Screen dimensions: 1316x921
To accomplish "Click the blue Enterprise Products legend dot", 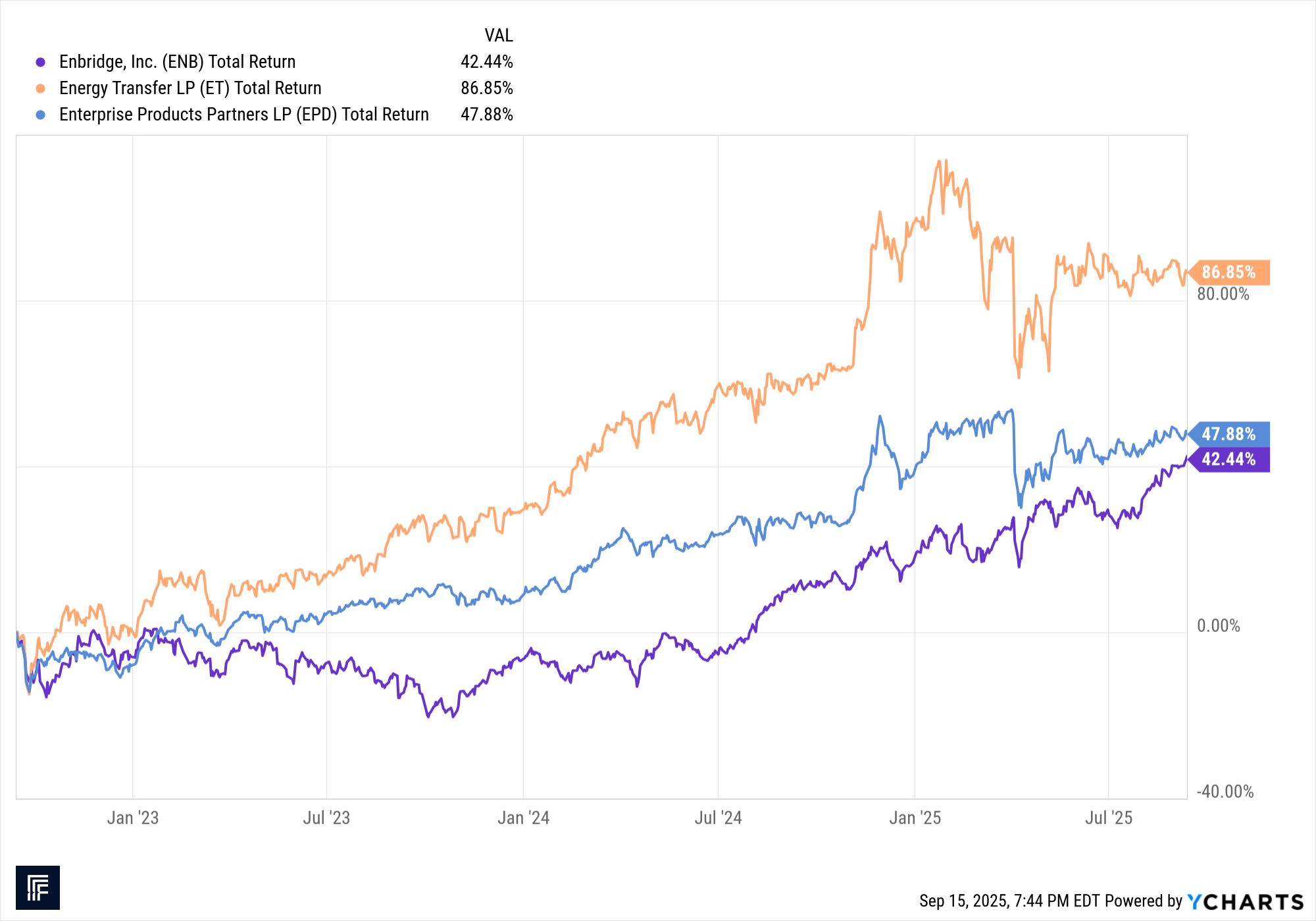I will (41, 115).
